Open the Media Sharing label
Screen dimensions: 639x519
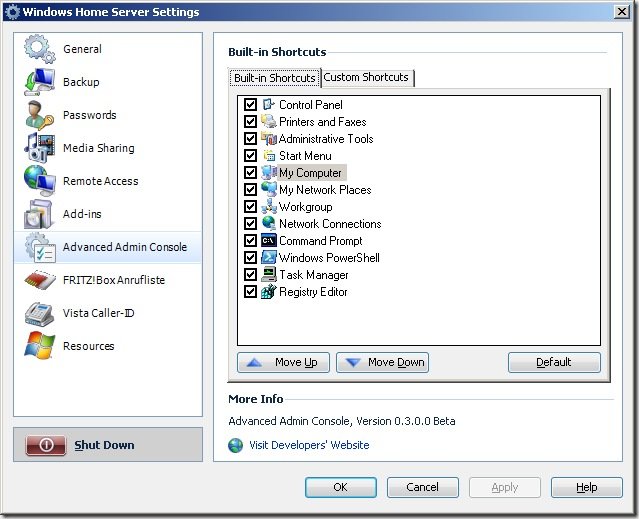(x=99, y=148)
